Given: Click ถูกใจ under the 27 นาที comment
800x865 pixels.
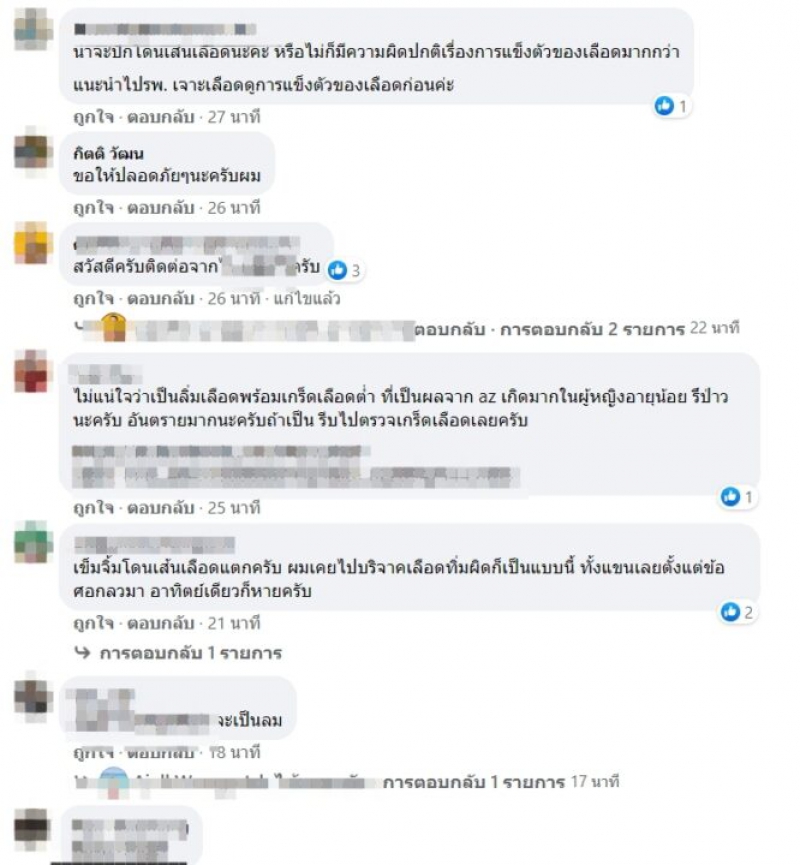Looking at the screenshot, I should [x=93, y=117].
